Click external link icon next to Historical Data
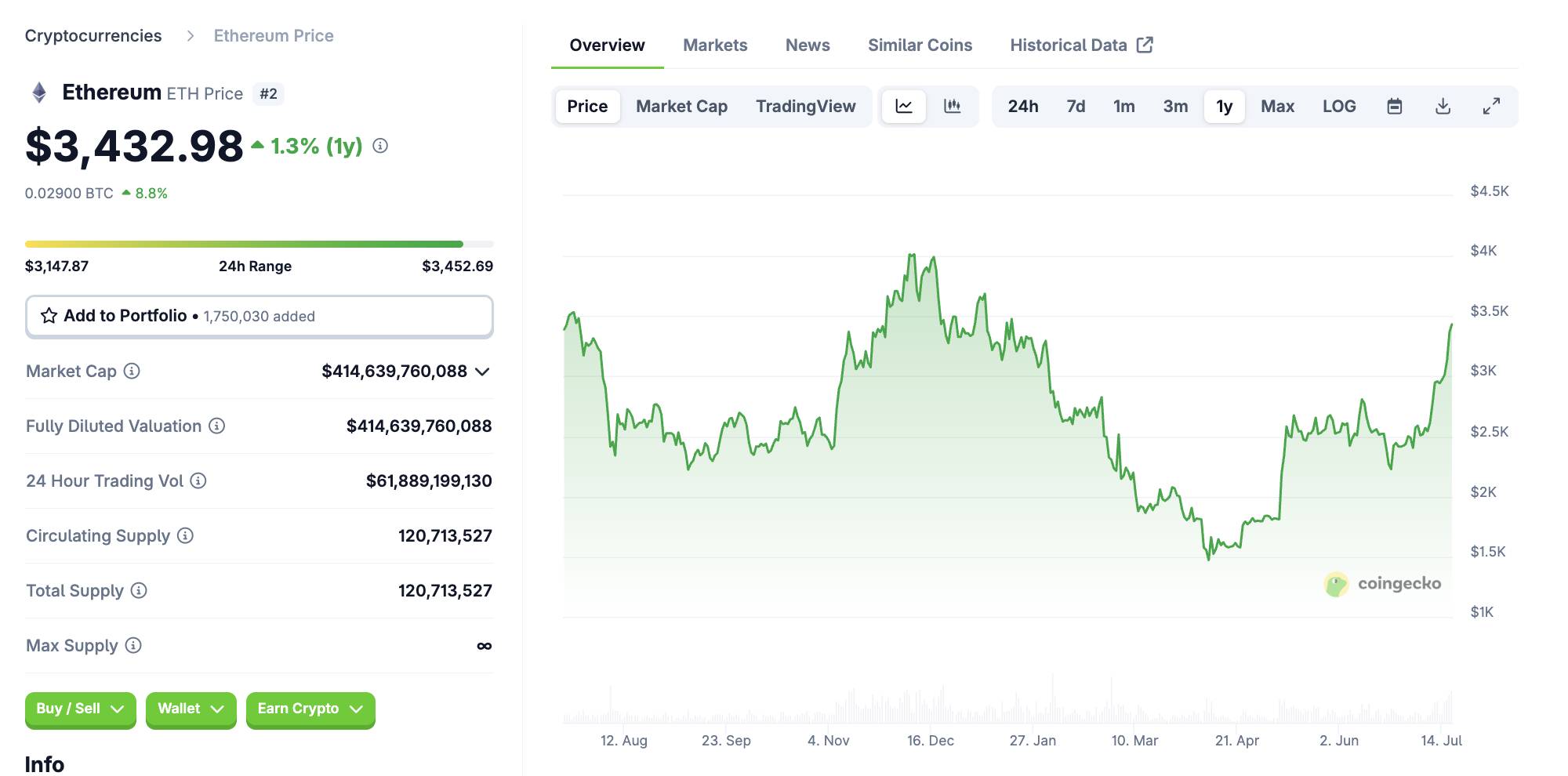This screenshot has width=1568, height=776. click(x=1145, y=45)
